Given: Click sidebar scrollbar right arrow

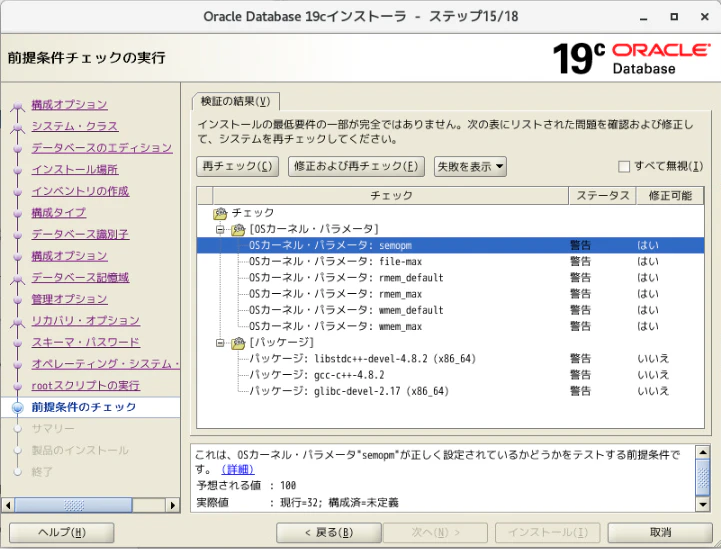Looking at the screenshot, I should [x=172, y=505].
